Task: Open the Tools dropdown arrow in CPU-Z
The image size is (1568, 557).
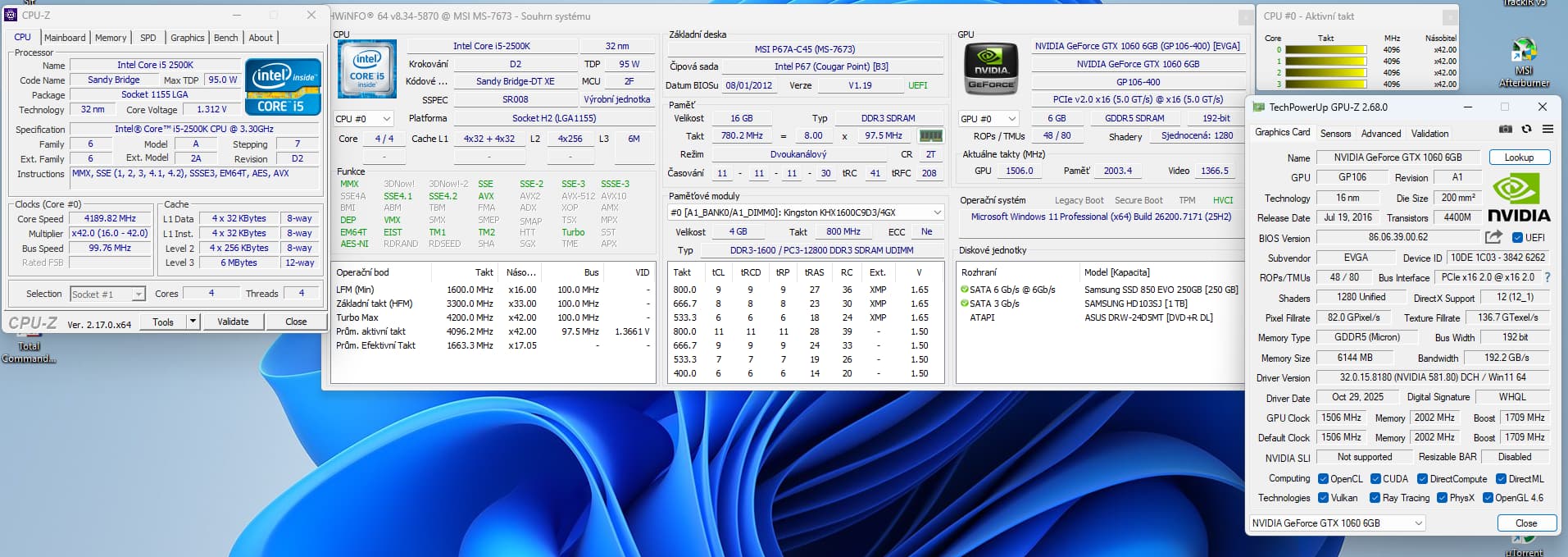Action: [193, 322]
